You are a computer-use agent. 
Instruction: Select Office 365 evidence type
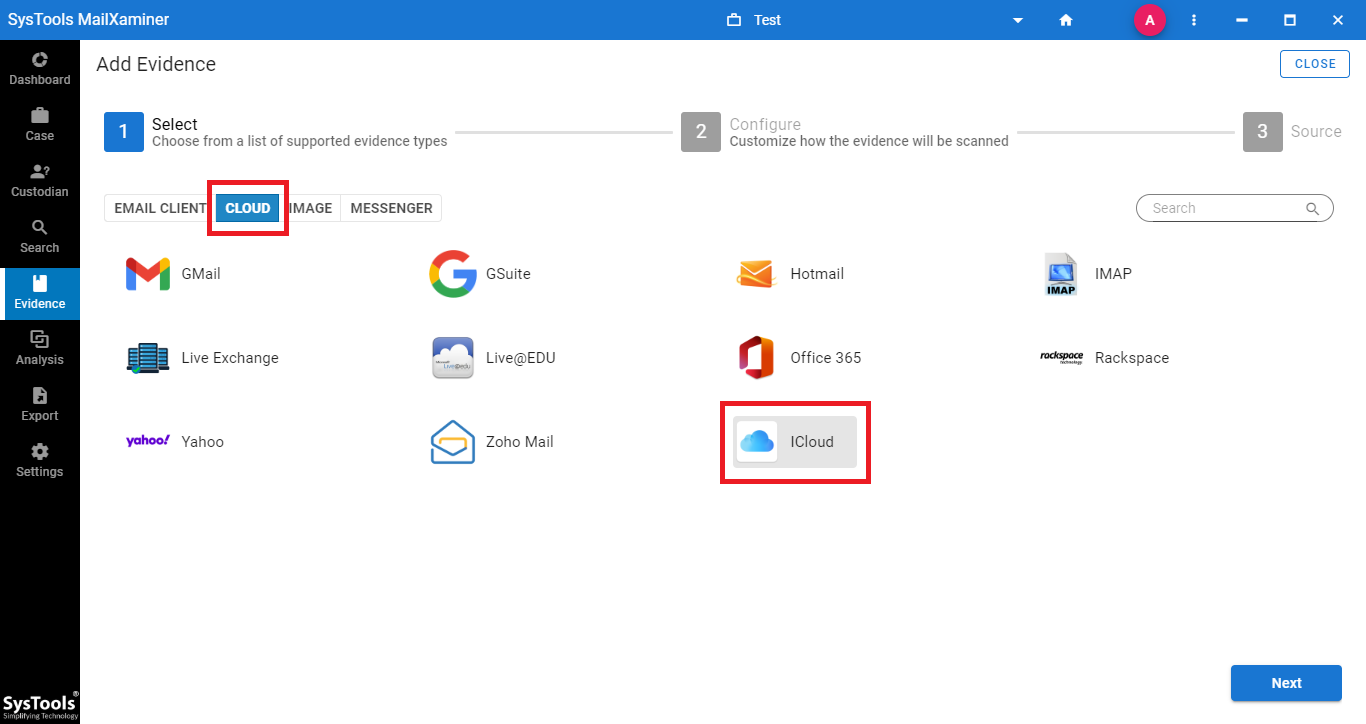click(799, 358)
